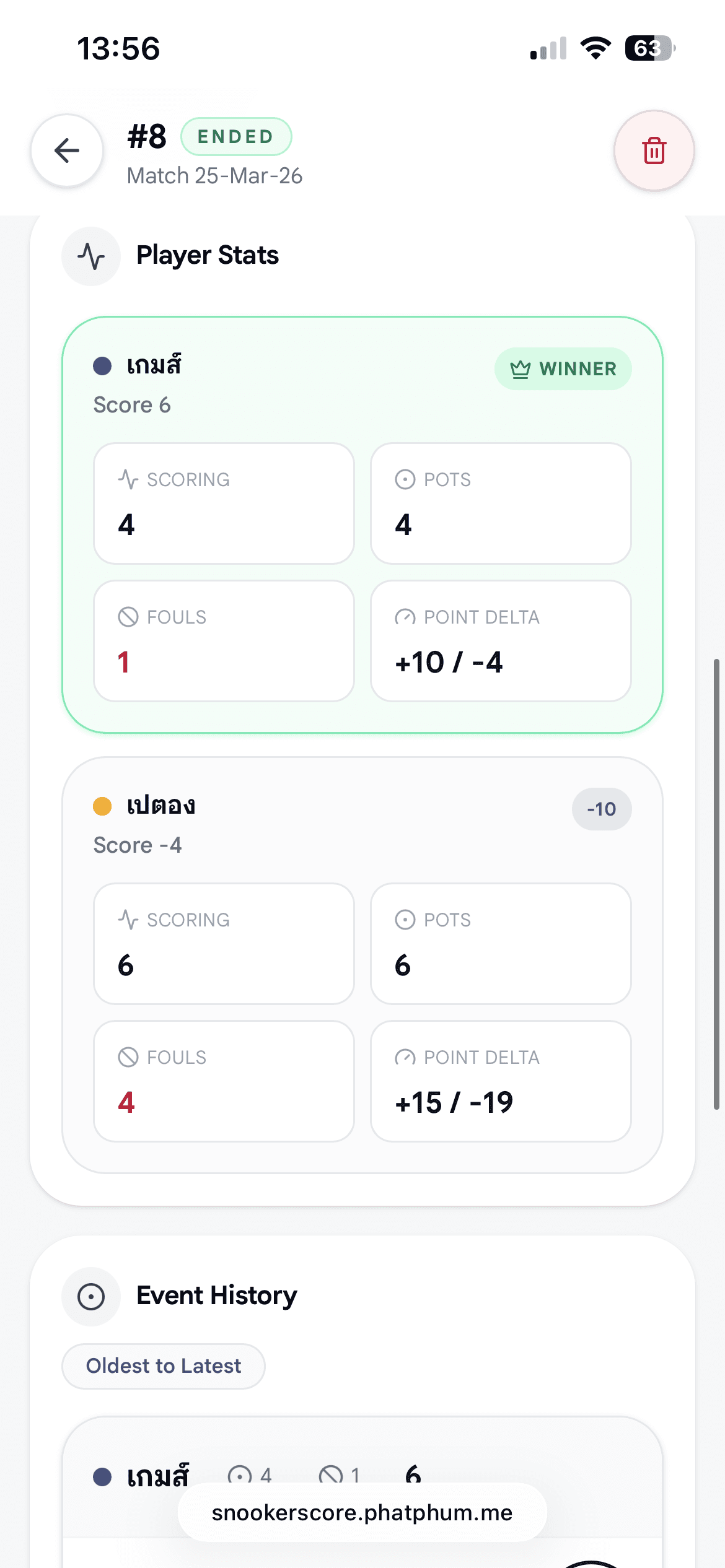Select the เกมส์ scoring tile showing 4
The width and height of the screenshot is (725, 1568).
tap(224, 503)
